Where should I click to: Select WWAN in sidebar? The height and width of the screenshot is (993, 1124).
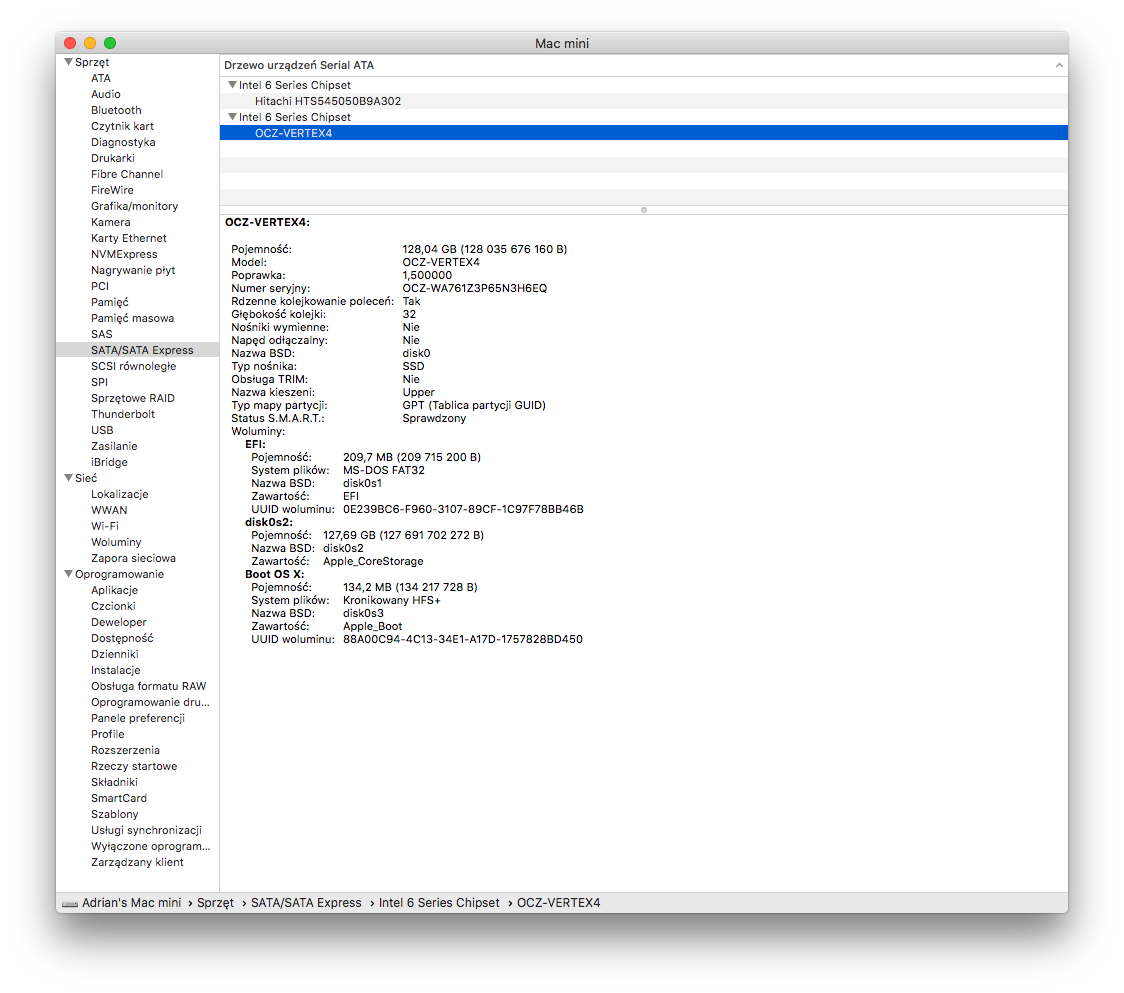tap(109, 510)
